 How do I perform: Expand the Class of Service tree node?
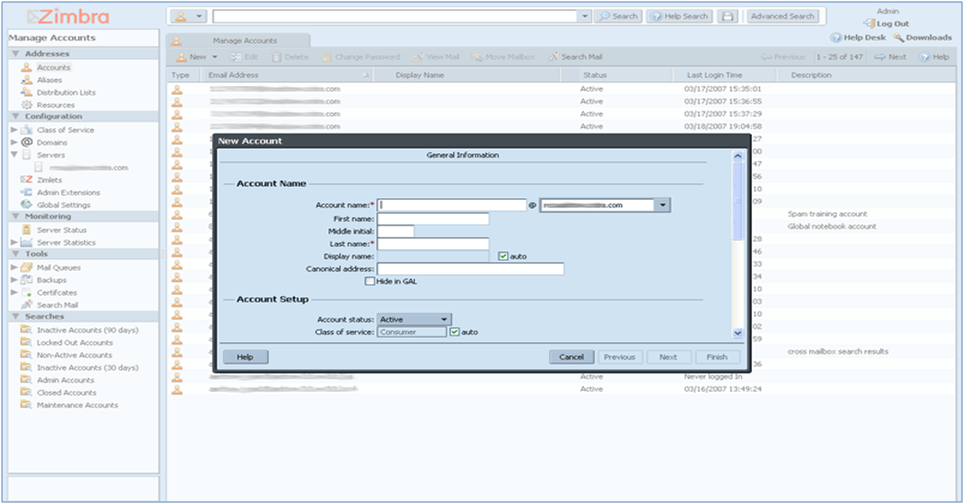tap(14, 130)
